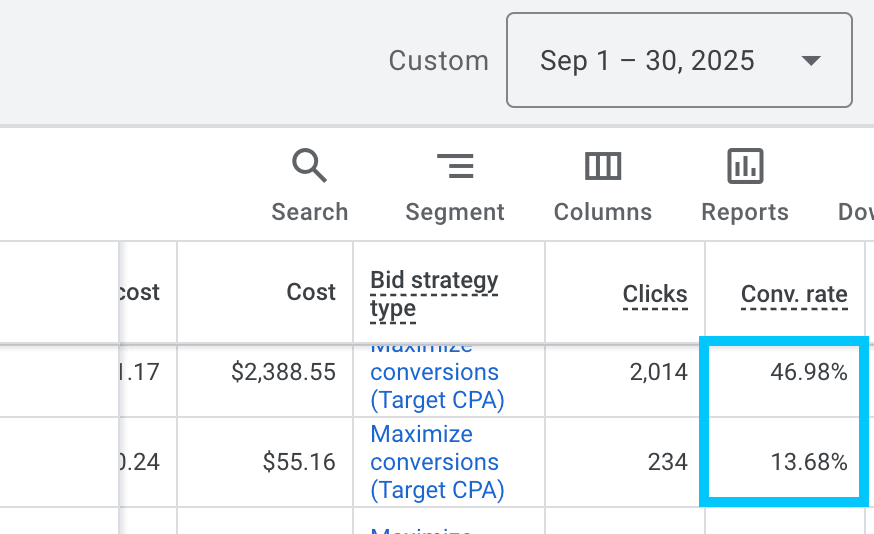Viewport: 874px width, 534px height.
Task: Click the Search magnifier icon
Action: (309, 166)
